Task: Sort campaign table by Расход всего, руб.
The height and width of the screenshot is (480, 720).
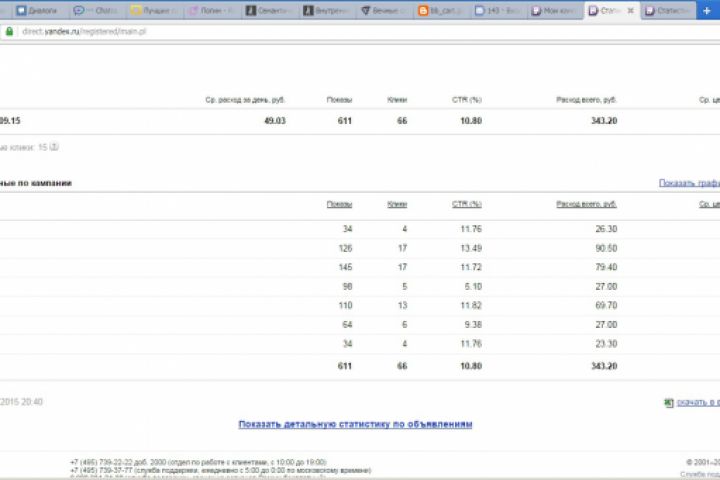Action: coord(586,204)
